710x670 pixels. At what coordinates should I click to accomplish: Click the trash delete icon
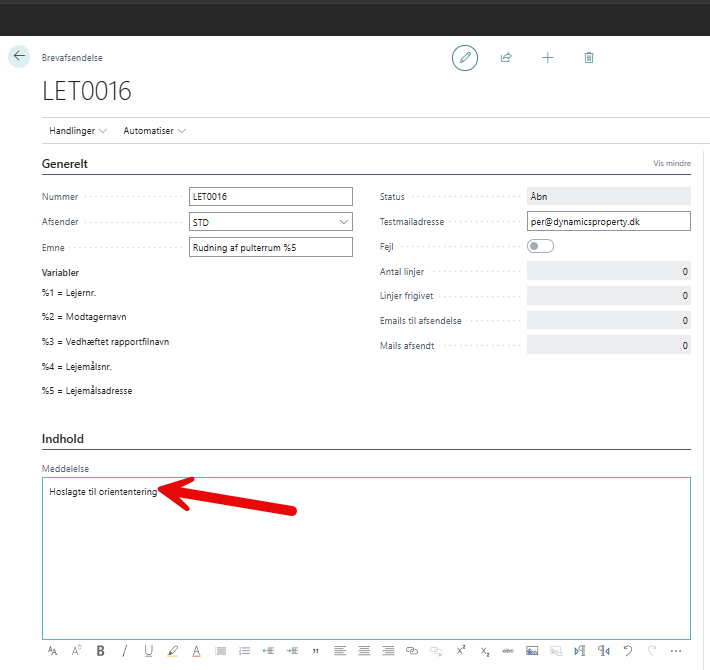tap(589, 58)
